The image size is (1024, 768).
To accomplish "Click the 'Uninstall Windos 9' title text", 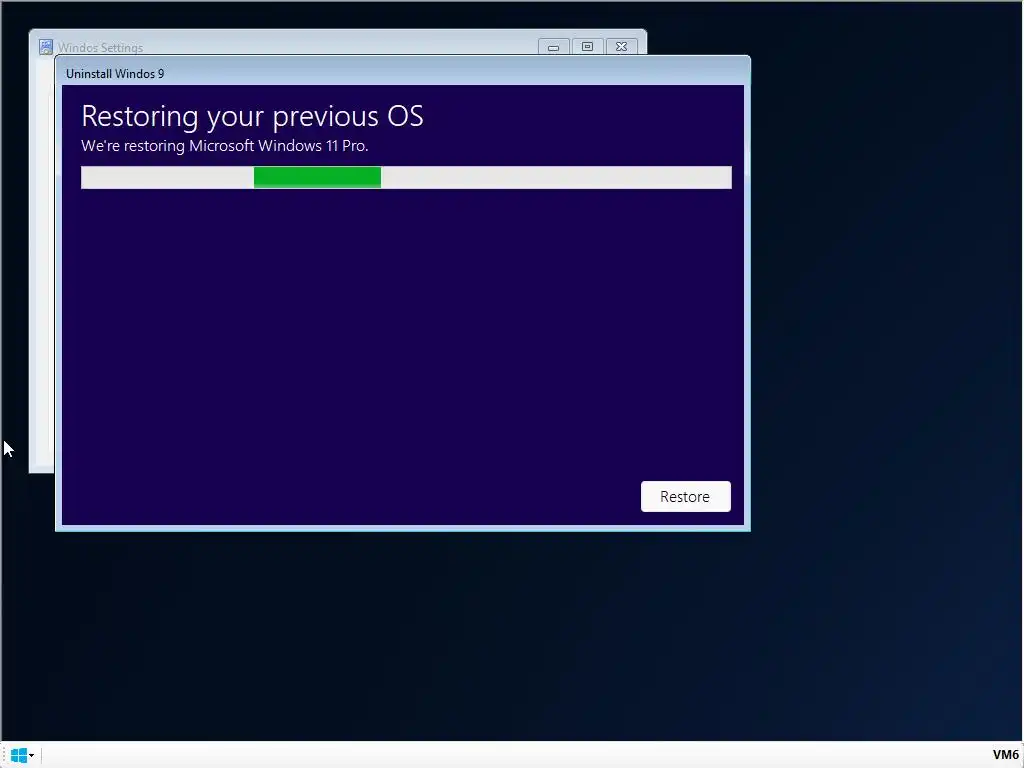I will point(115,74).
